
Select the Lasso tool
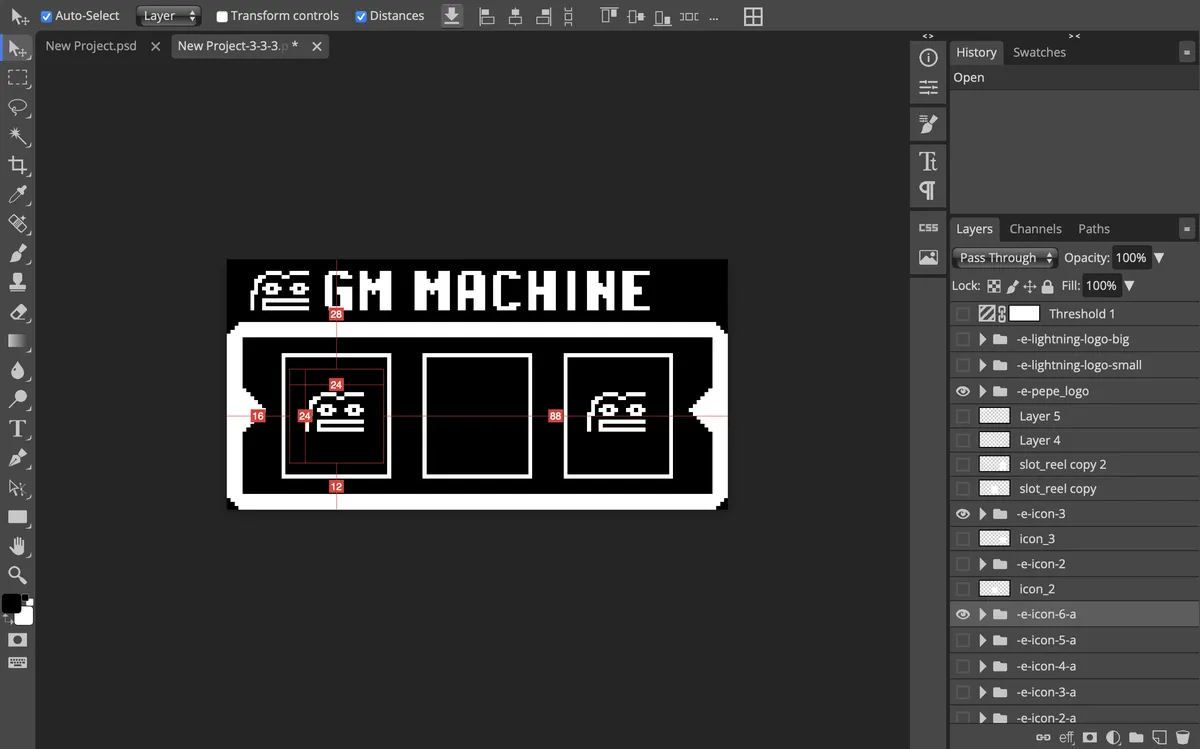pyautogui.click(x=18, y=106)
